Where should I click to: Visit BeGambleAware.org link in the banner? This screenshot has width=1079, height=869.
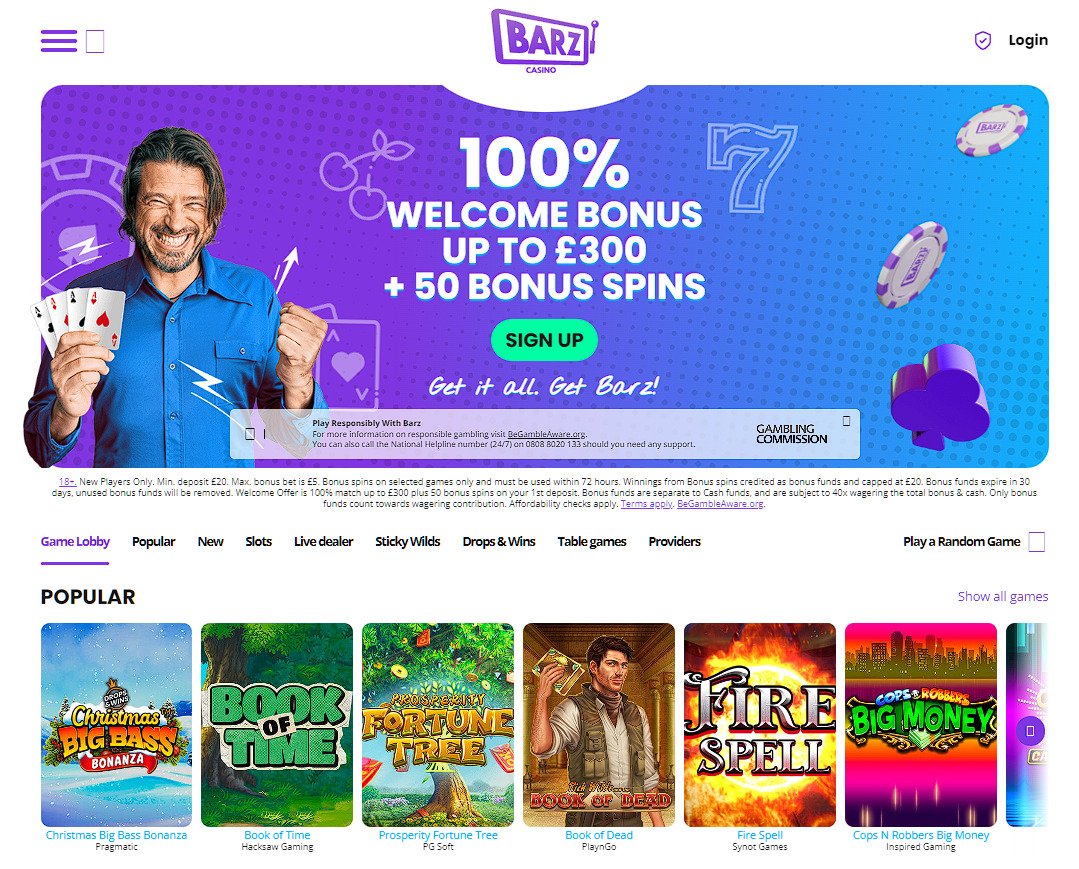click(x=546, y=434)
